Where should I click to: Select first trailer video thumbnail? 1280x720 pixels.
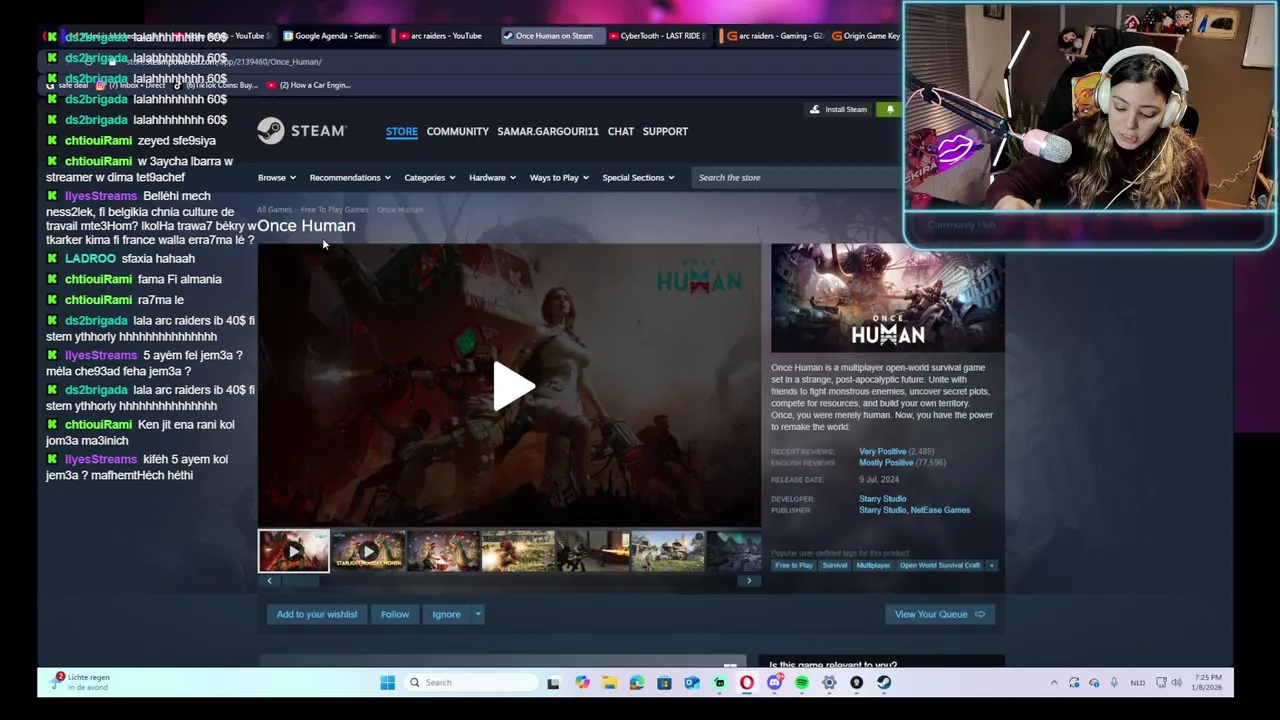(x=293, y=551)
